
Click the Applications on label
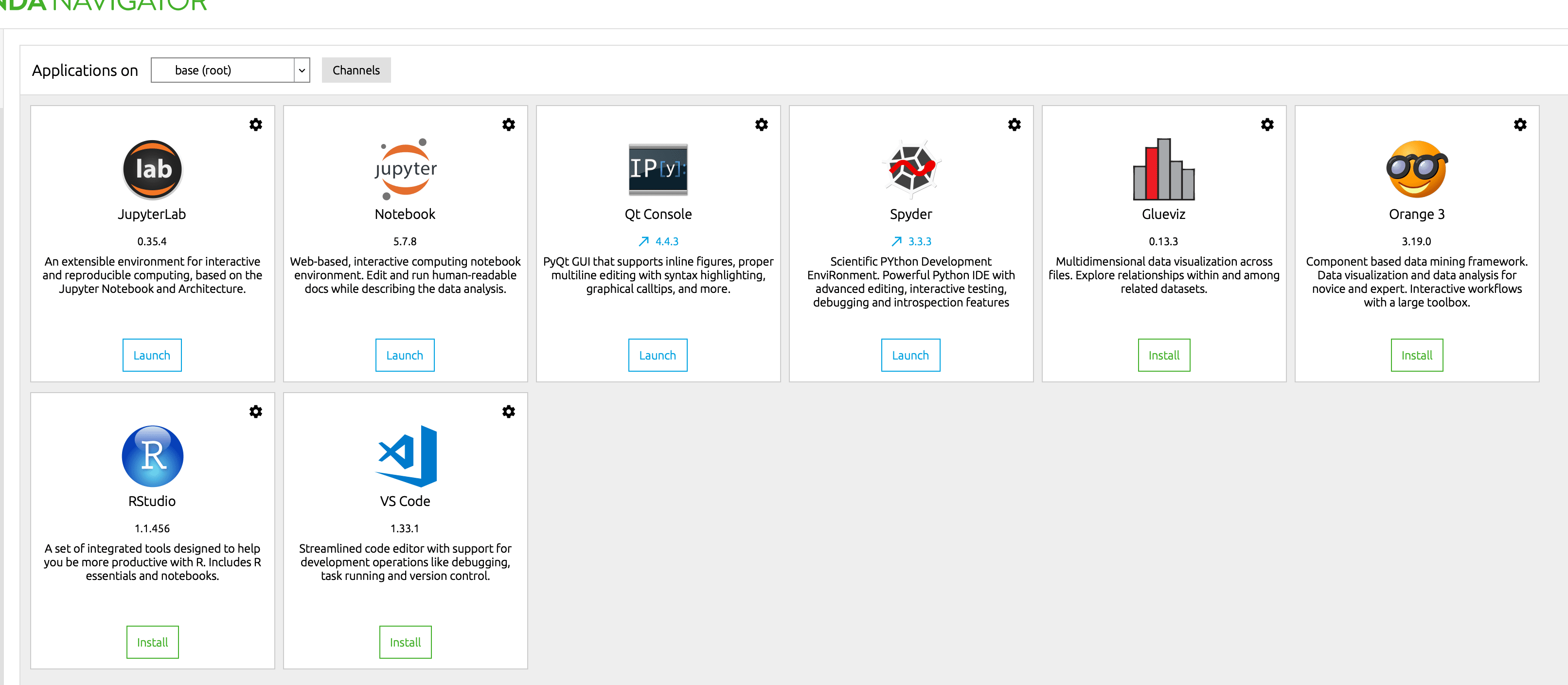85,71
